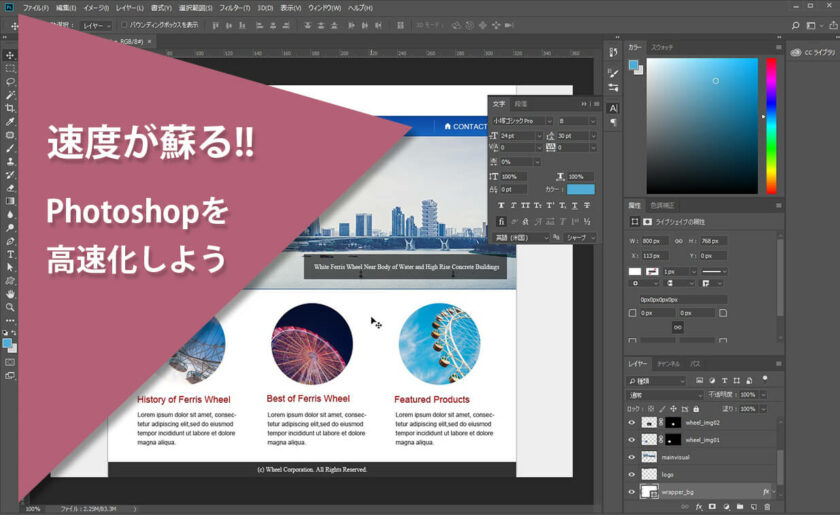Open the Layers panel options menu icon

tap(778, 364)
